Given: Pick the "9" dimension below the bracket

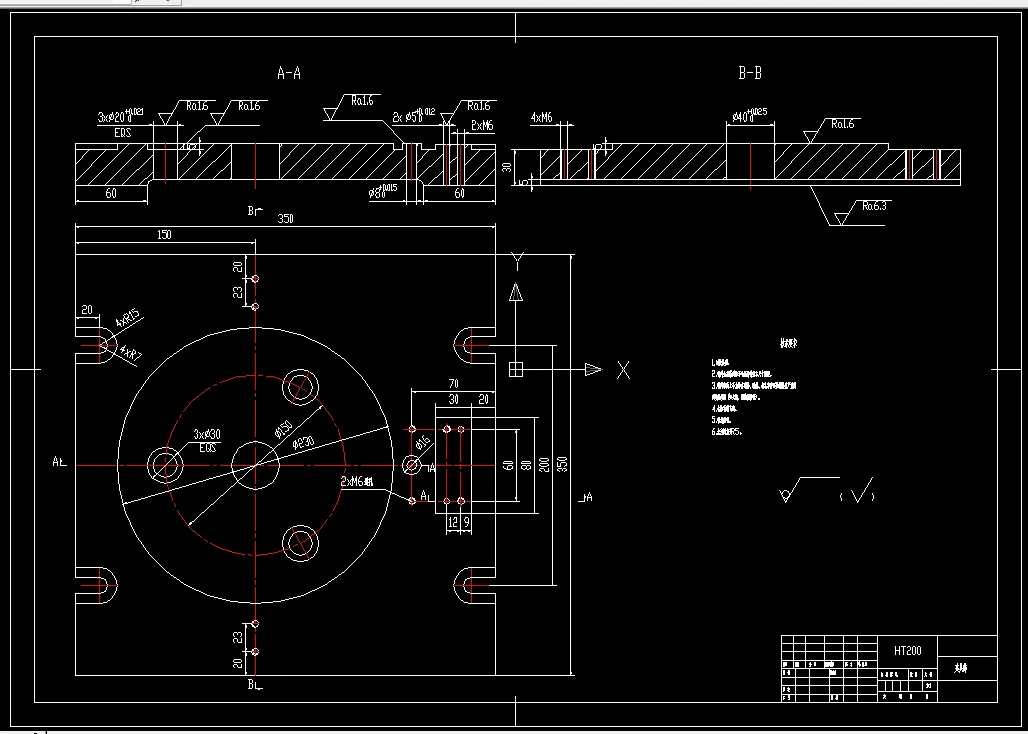Looking at the screenshot, I should [466, 522].
